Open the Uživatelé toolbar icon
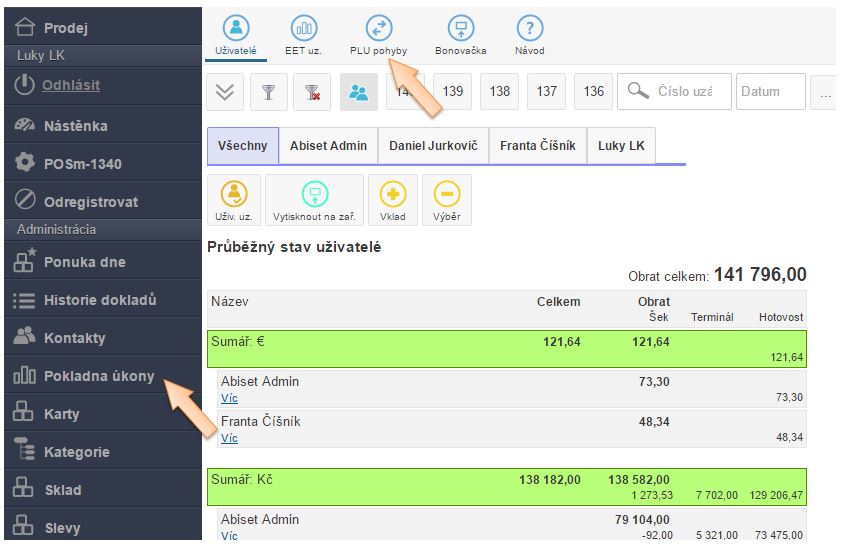The width and height of the screenshot is (843, 546). 236,29
